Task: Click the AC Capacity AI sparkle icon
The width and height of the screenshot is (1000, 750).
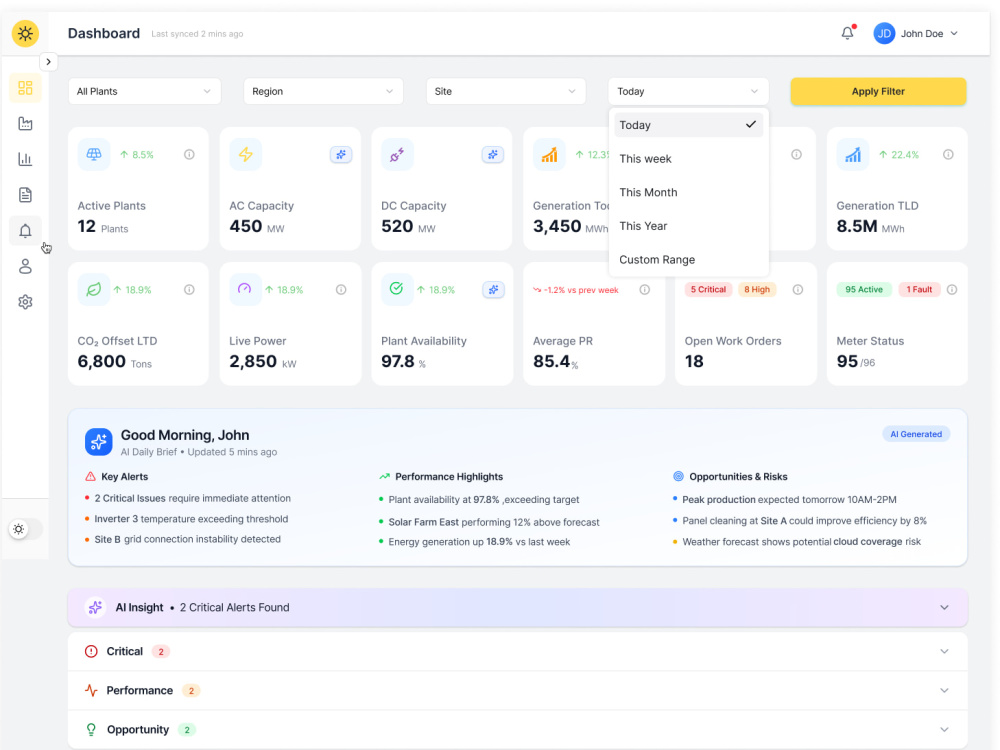Action: [x=341, y=154]
